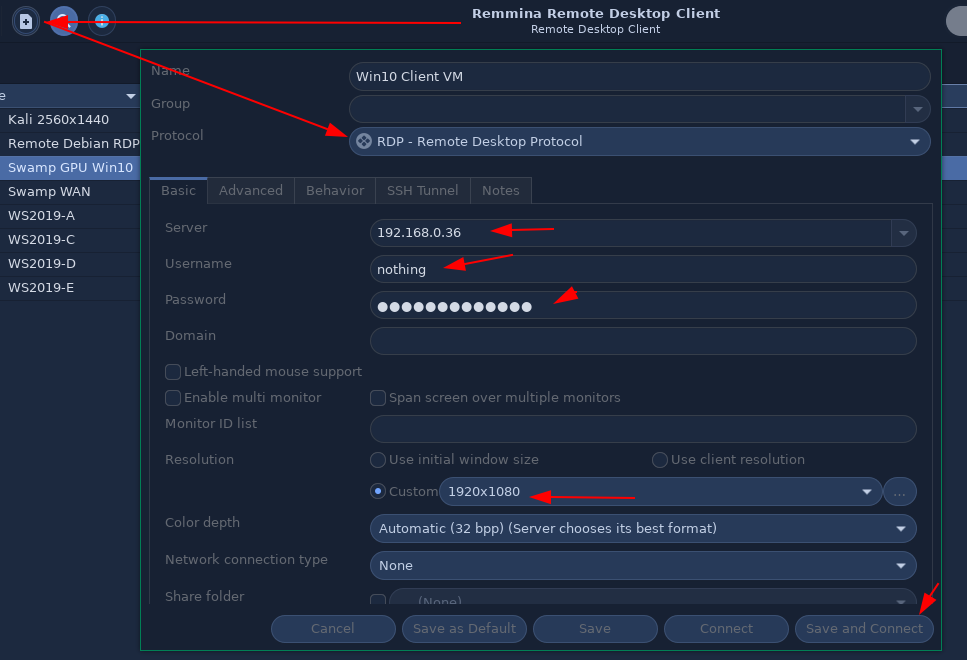Open the blue three-dot menu button

(x=102, y=22)
